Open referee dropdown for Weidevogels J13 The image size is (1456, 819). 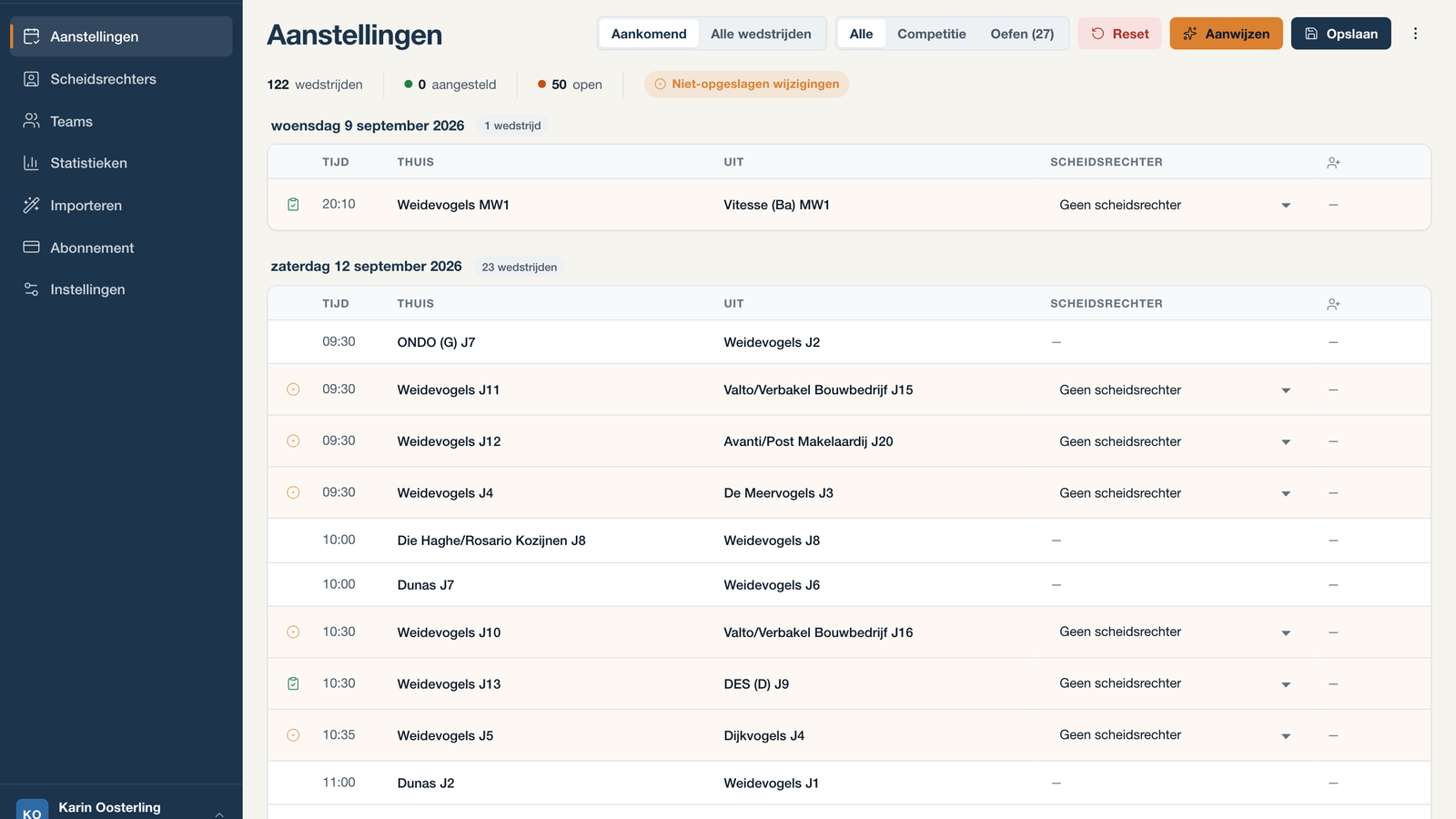(x=1175, y=683)
